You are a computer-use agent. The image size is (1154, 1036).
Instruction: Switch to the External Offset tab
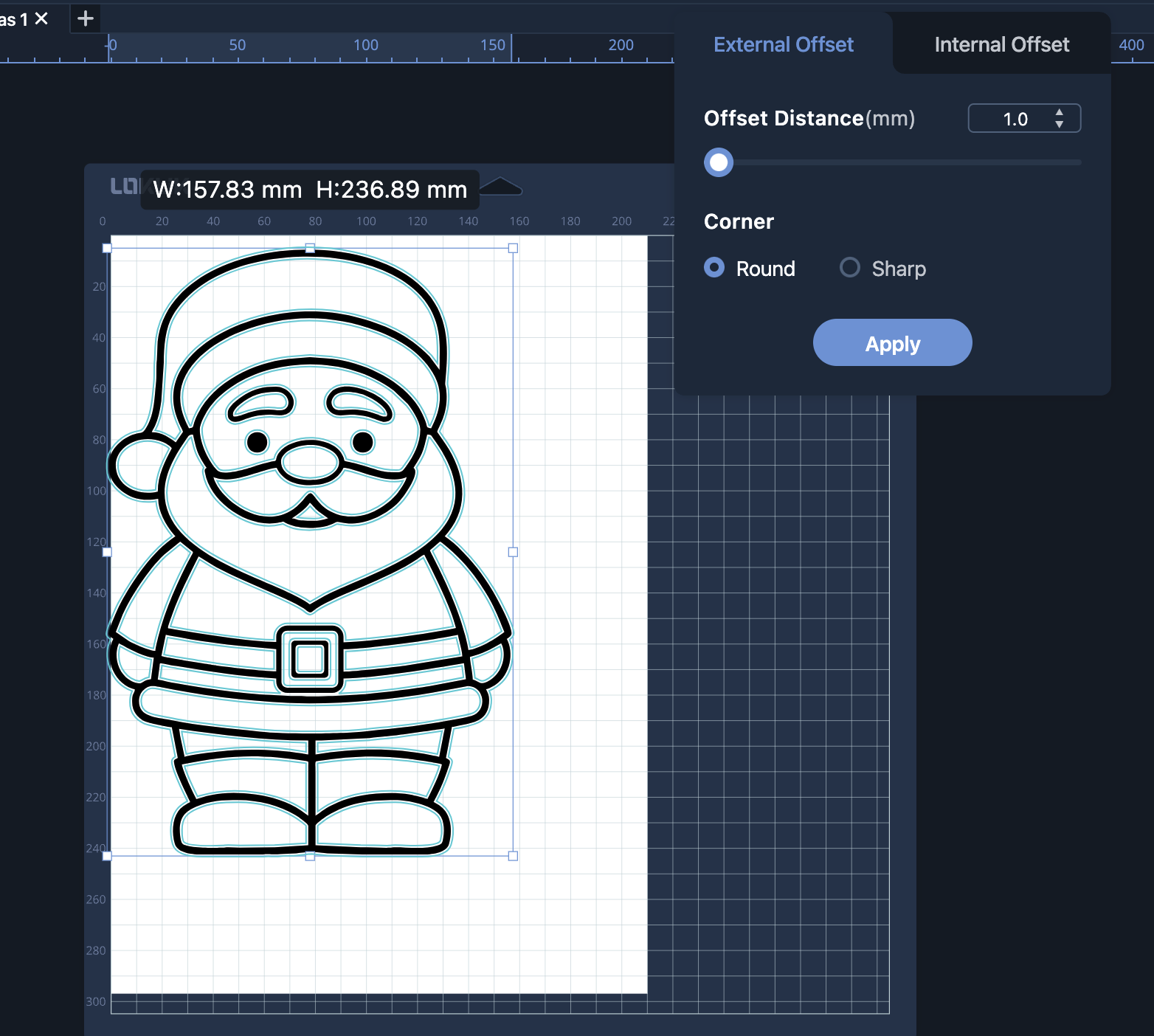pos(783,44)
